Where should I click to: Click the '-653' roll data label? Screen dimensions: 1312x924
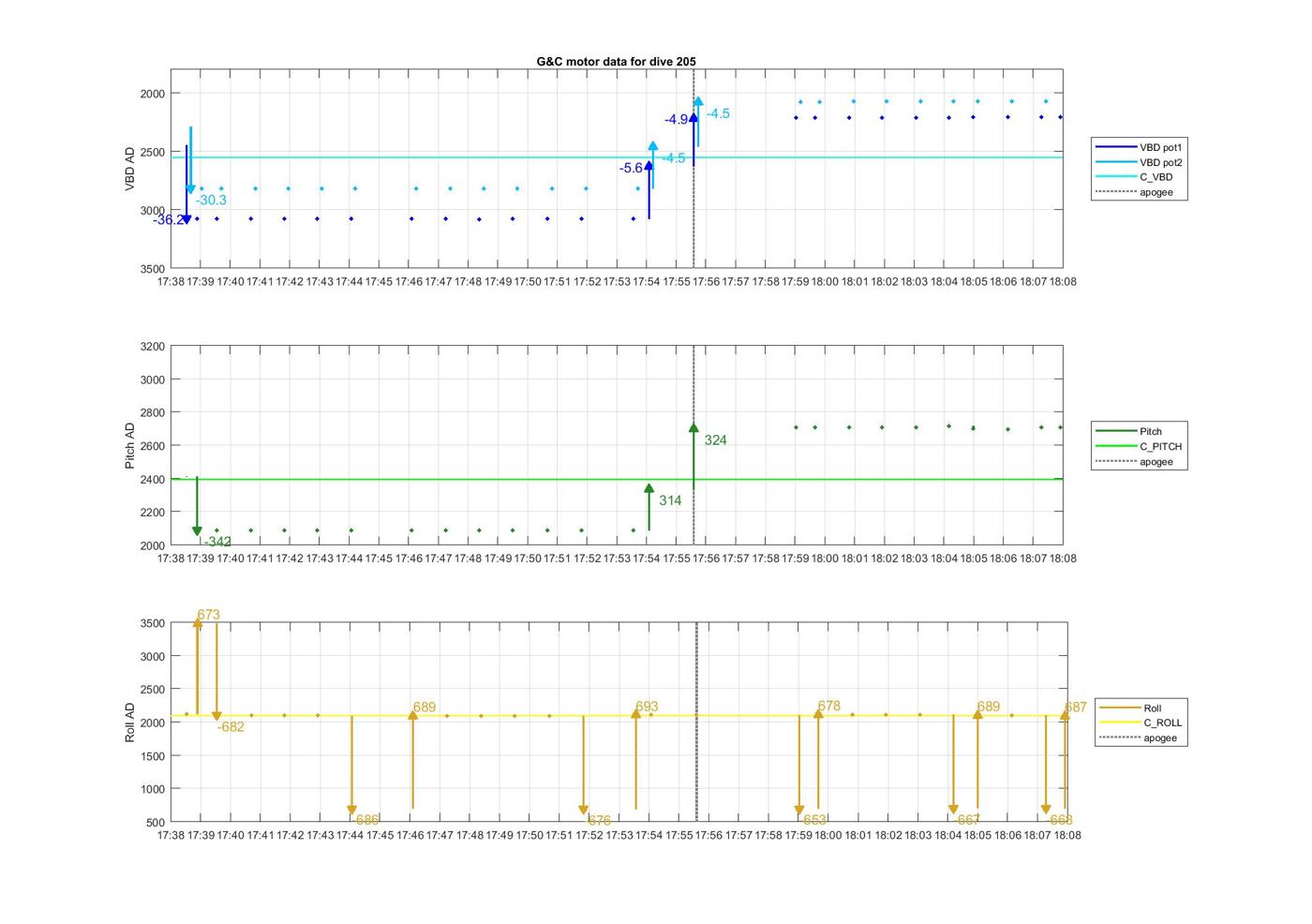pos(813,820)
